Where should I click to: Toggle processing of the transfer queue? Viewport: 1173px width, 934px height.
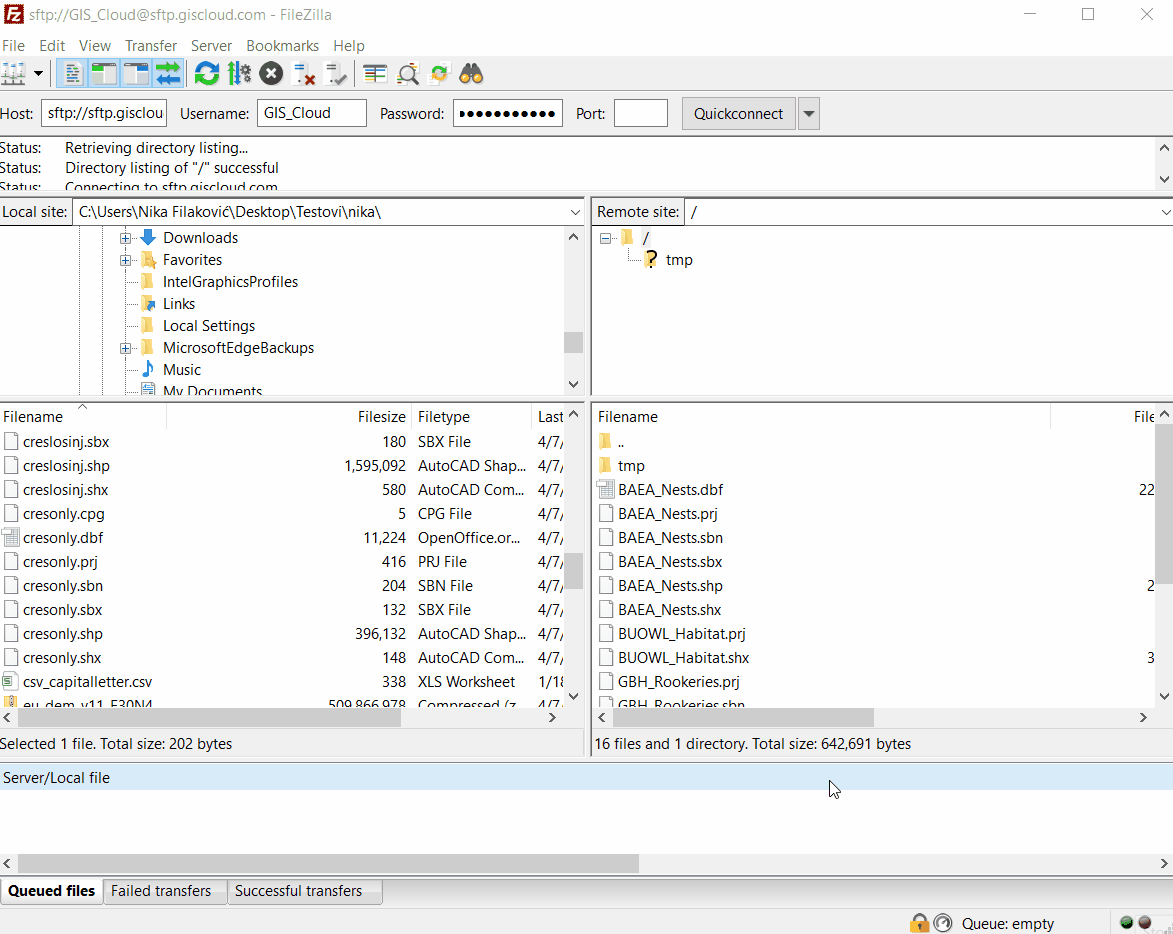[x=239, y=74]
